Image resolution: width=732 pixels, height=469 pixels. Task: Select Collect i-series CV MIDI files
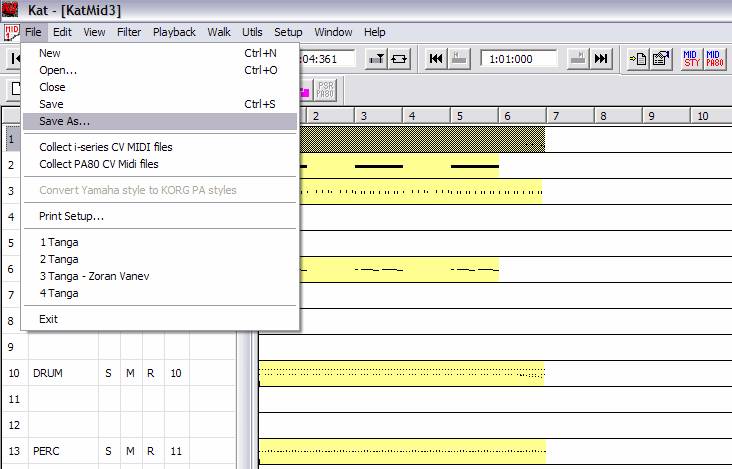pos(160,147)
